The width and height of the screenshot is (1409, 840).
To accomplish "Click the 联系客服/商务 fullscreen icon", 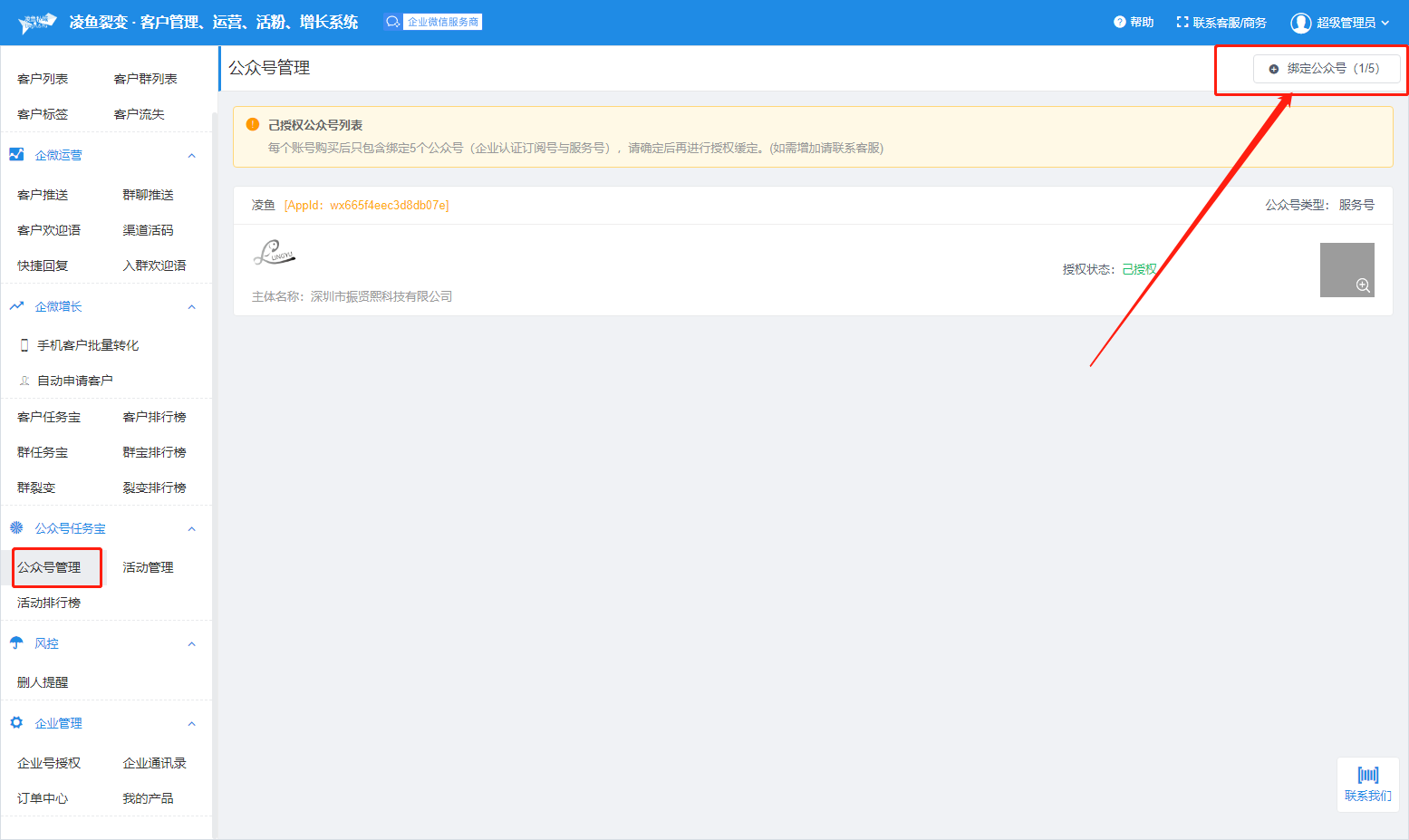I will (x=1182, y=22).
